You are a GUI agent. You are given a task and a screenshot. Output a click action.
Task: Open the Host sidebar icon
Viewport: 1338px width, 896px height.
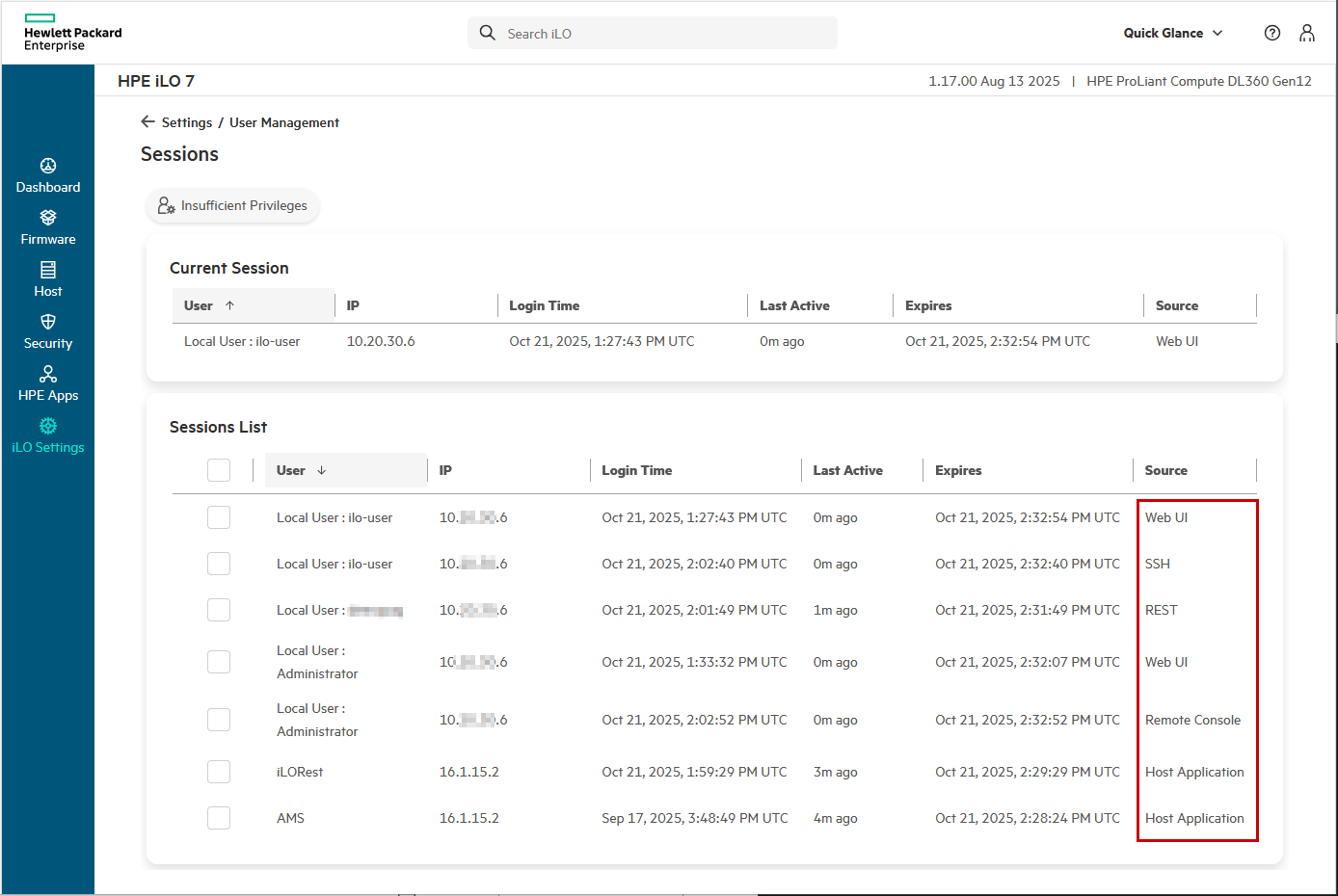tap(48, 270)
